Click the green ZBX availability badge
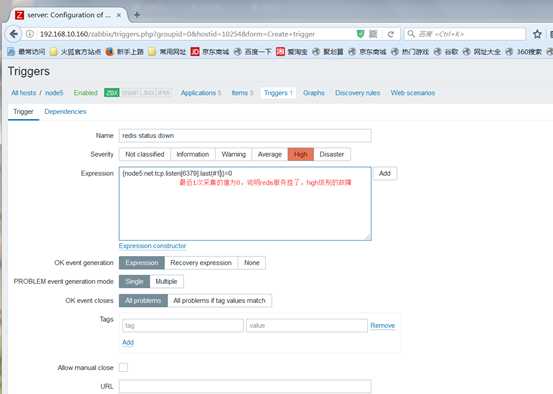 pos(112,93)
